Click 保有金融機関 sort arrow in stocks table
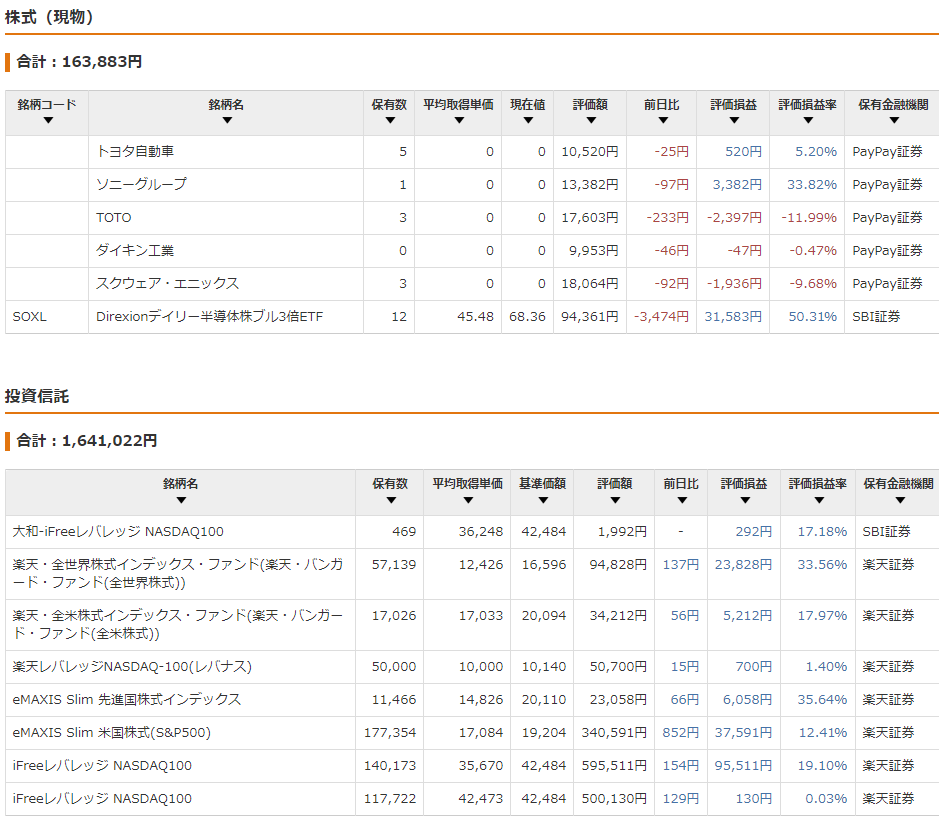Viewport: 939px width, 818px height. coord(894,120)
